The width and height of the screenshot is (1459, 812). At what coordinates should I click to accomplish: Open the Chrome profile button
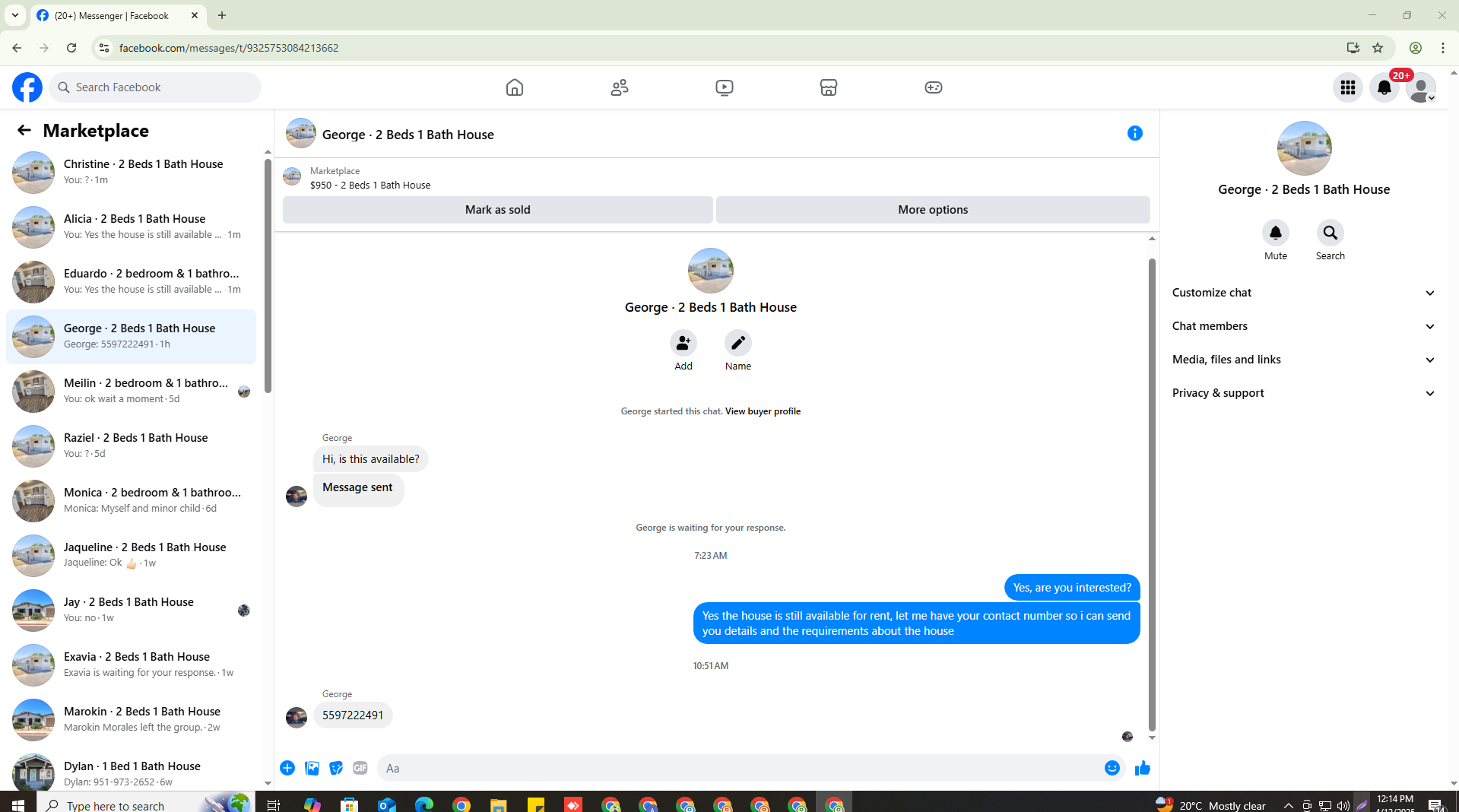click(1415, 48)
